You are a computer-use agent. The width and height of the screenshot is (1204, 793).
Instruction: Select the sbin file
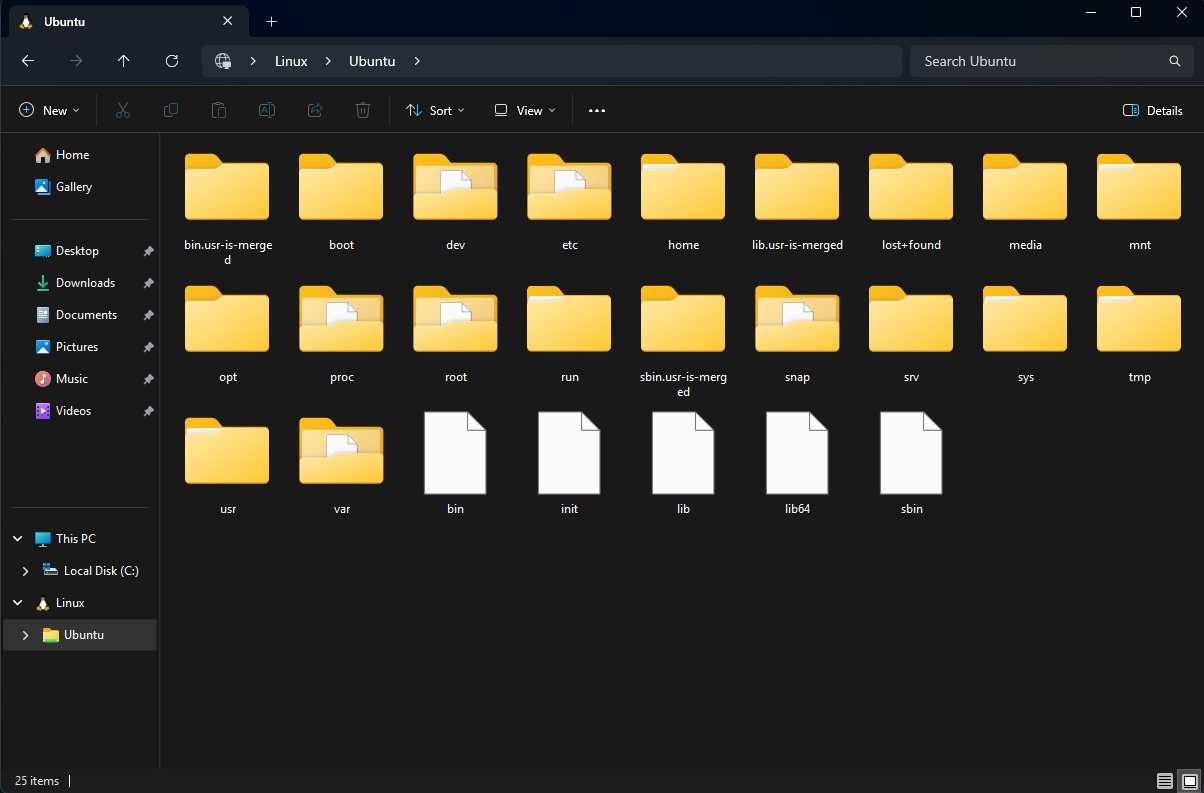[912, 466]
